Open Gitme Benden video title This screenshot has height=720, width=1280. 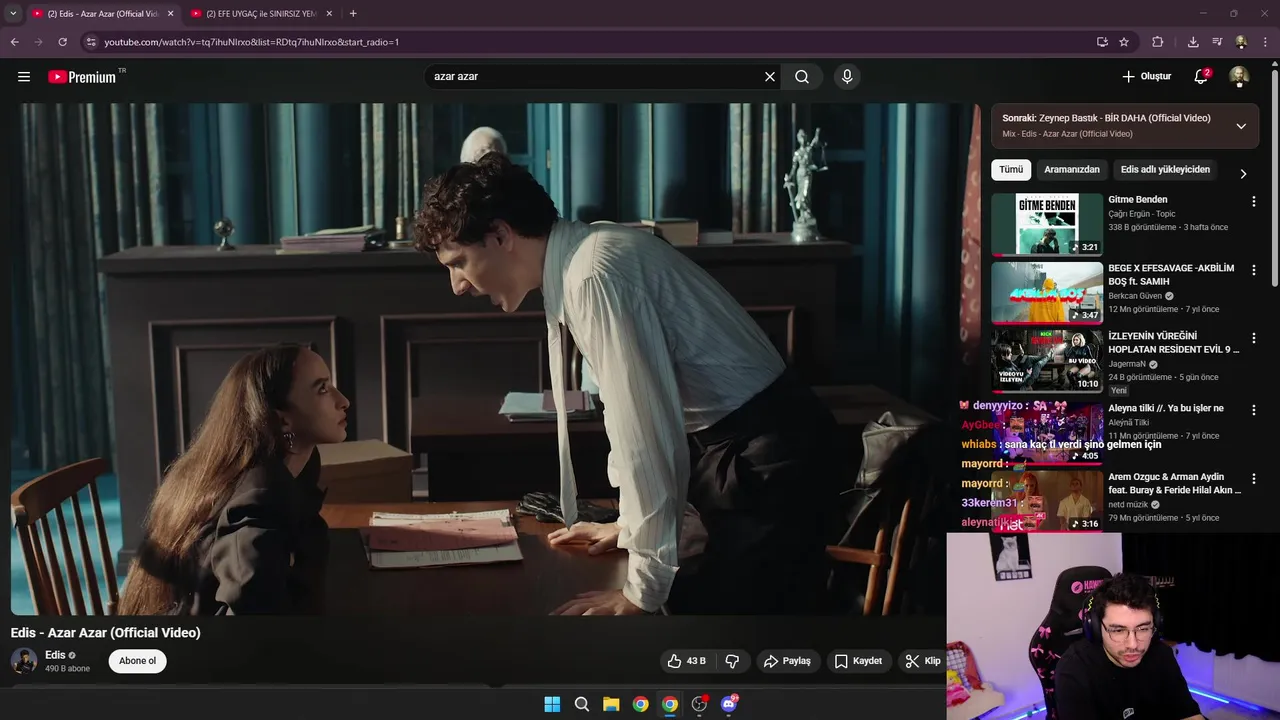pos(1137,200)
